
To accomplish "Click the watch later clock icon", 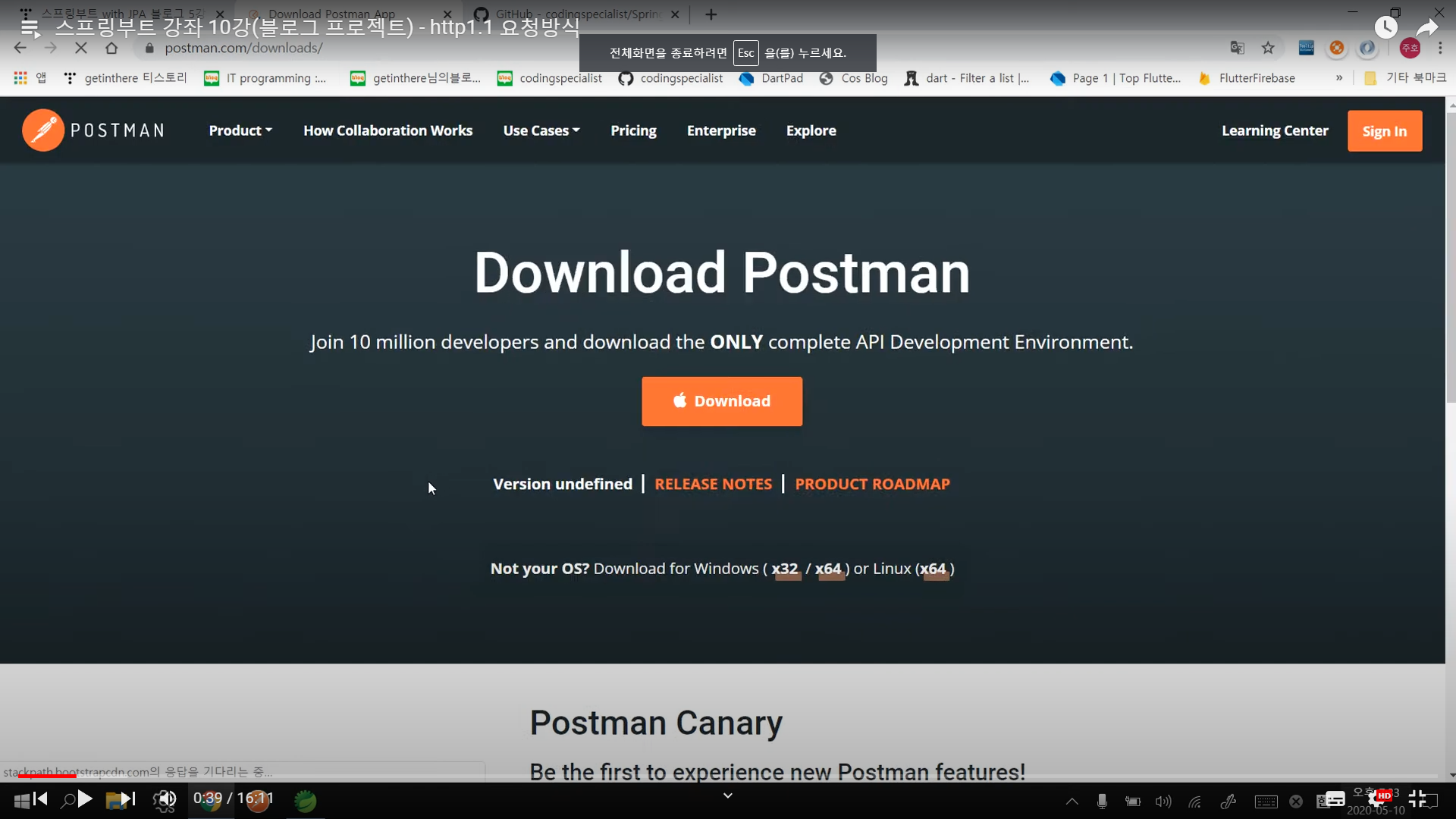I will (x=1385, y=28).
